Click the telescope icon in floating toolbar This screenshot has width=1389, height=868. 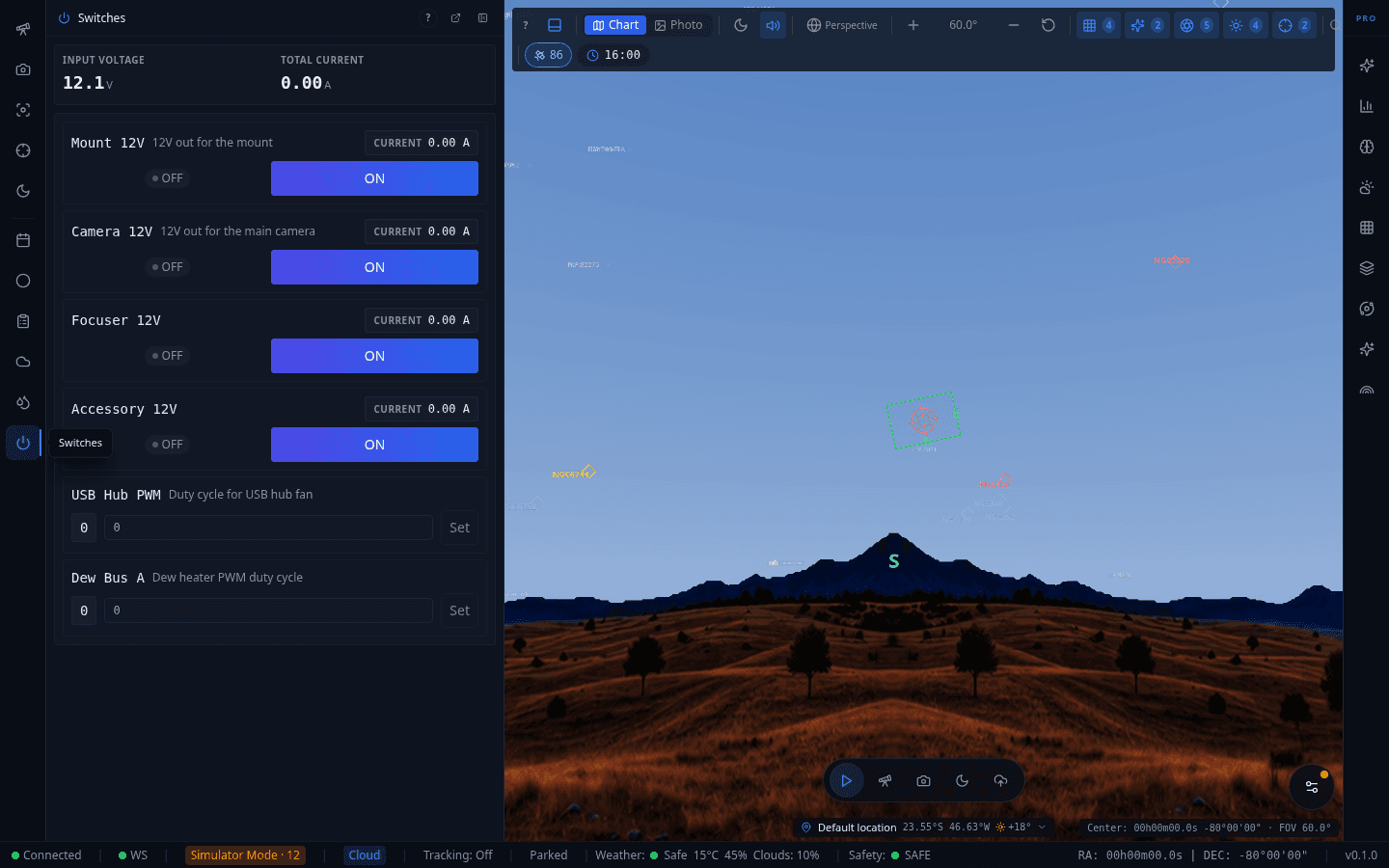click(885, 781)
